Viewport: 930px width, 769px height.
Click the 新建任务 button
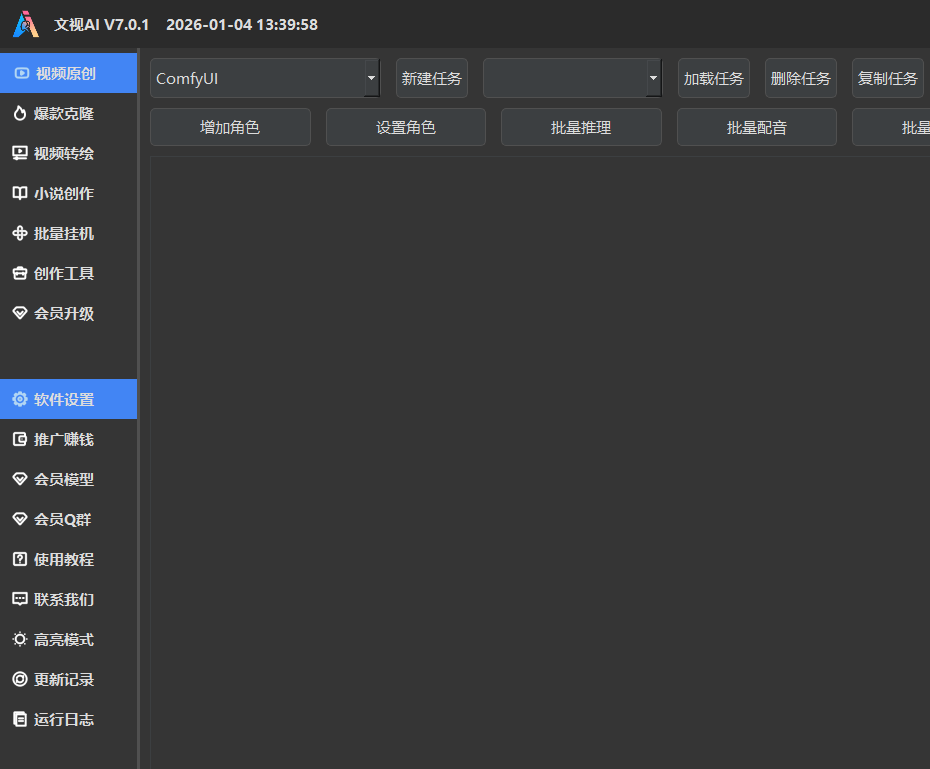click(x=431, y=78)
